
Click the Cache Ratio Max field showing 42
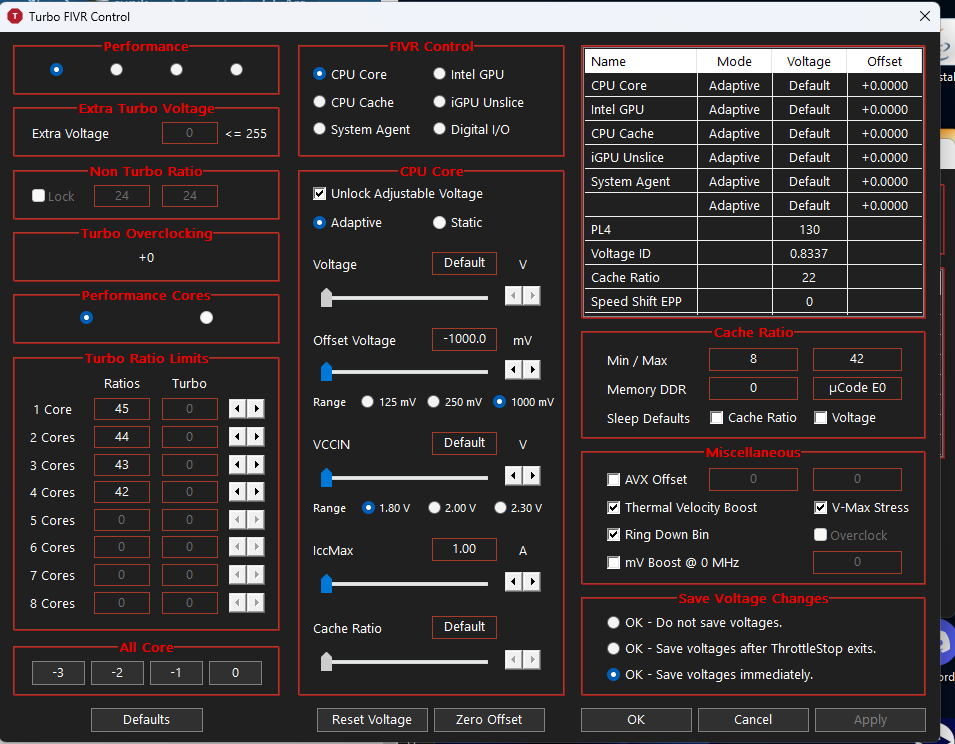coord(857,359)
